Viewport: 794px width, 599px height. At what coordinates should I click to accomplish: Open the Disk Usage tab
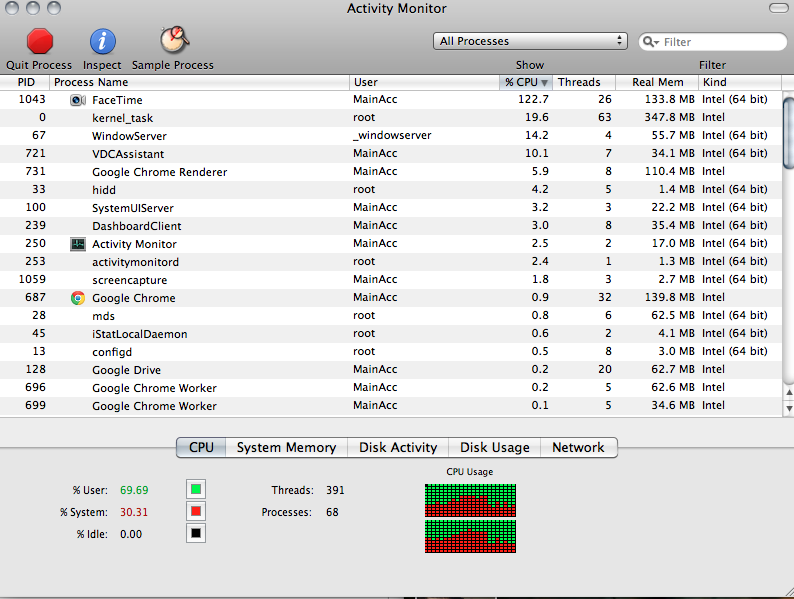point(495,448)
